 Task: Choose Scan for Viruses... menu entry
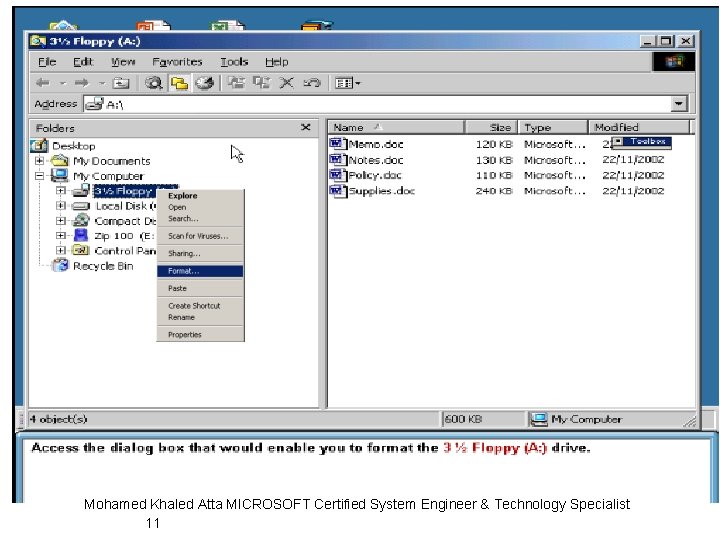(x=200, y=236)
